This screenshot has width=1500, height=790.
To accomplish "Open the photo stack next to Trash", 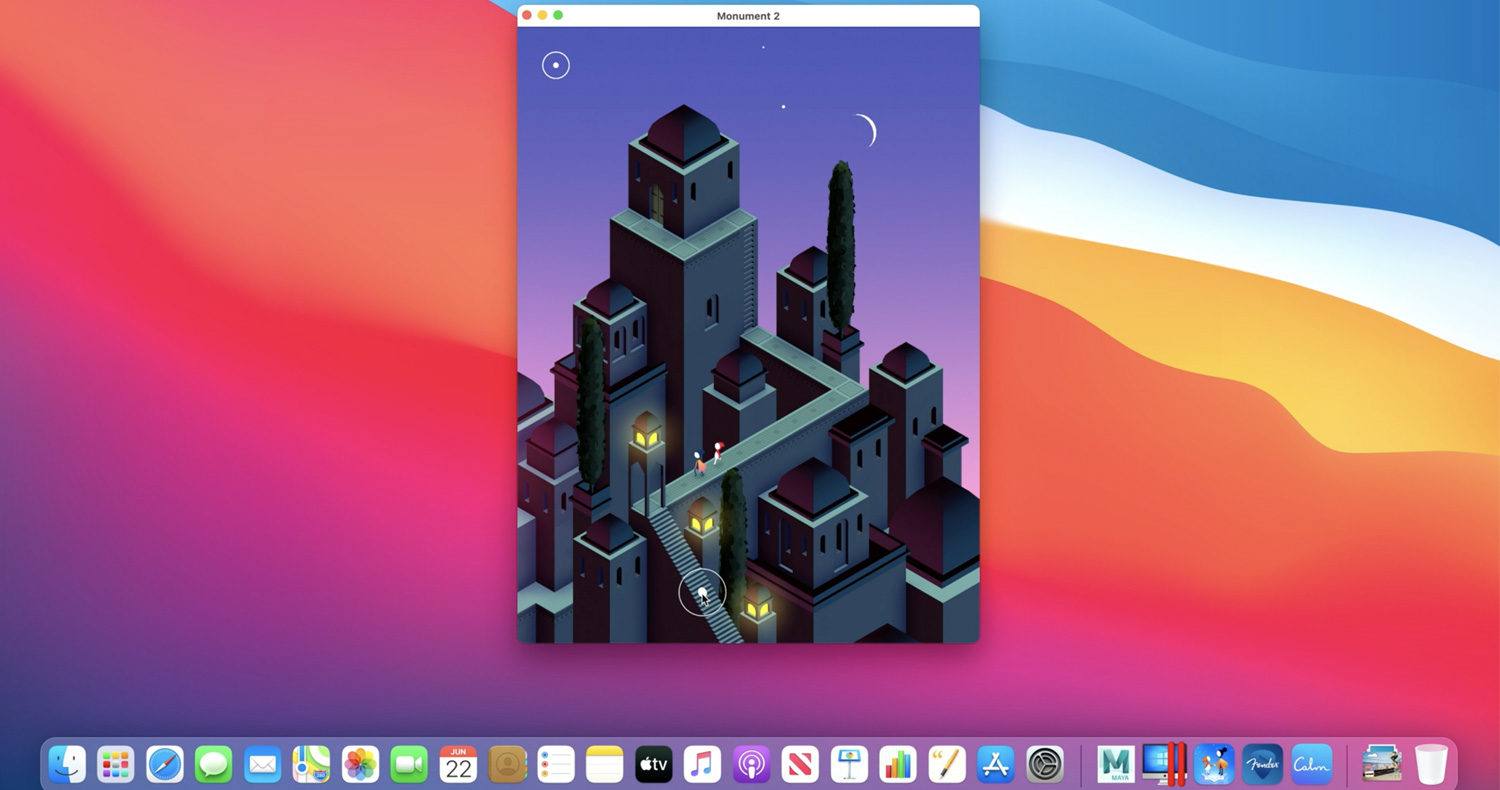I will coord(1382,765).
